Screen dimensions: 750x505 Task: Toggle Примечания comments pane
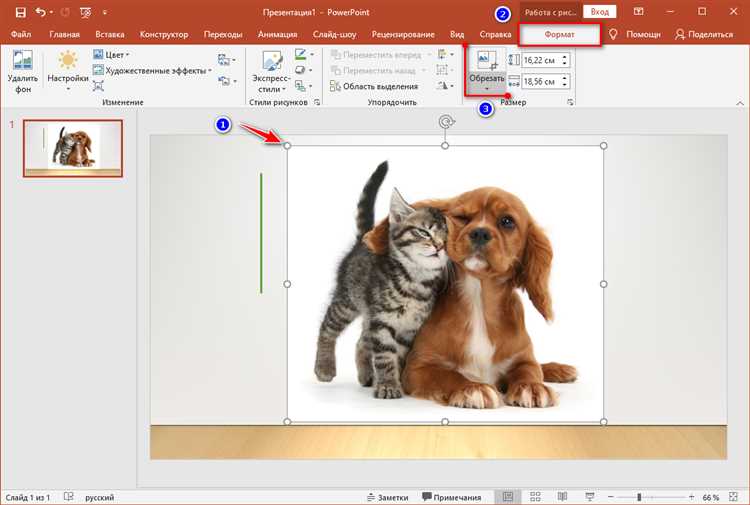(x=452, y=497)
